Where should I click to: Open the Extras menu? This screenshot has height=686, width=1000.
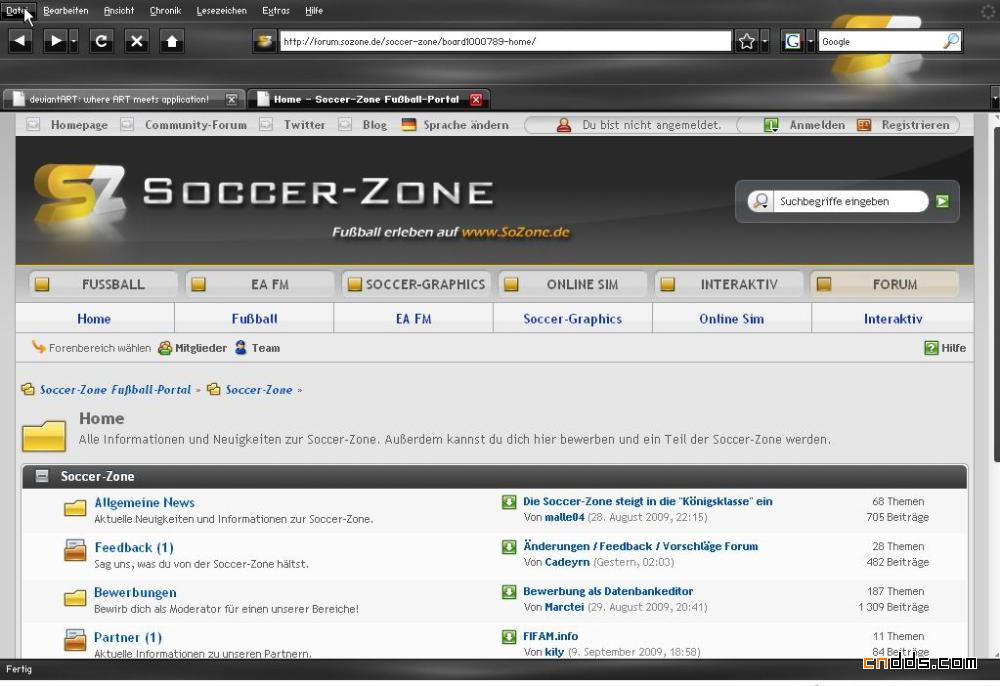click(276, 11)
